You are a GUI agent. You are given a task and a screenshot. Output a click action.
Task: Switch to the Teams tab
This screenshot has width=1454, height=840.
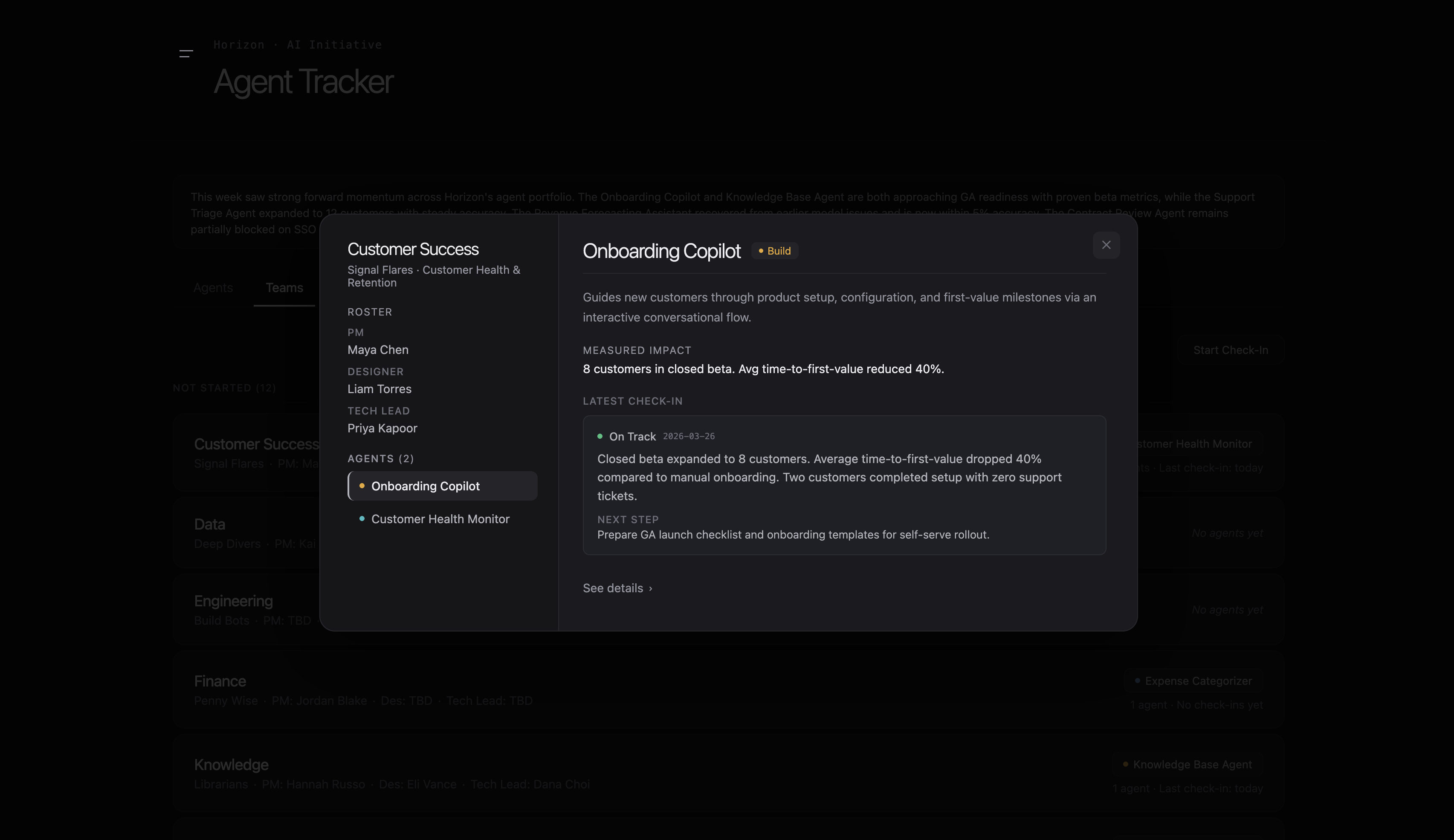coord(284,287)
